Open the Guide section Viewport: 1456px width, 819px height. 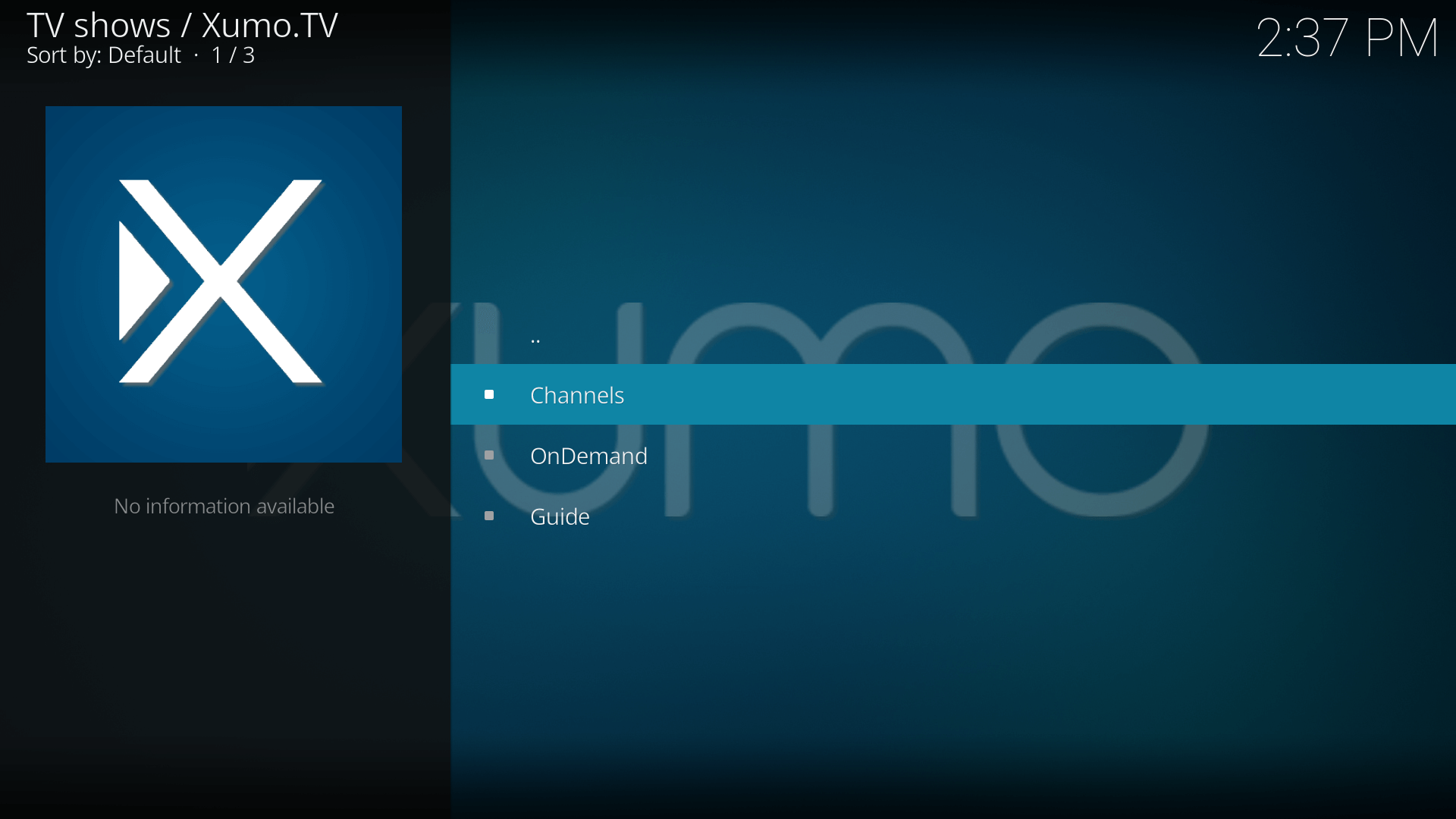pos(560,516)
